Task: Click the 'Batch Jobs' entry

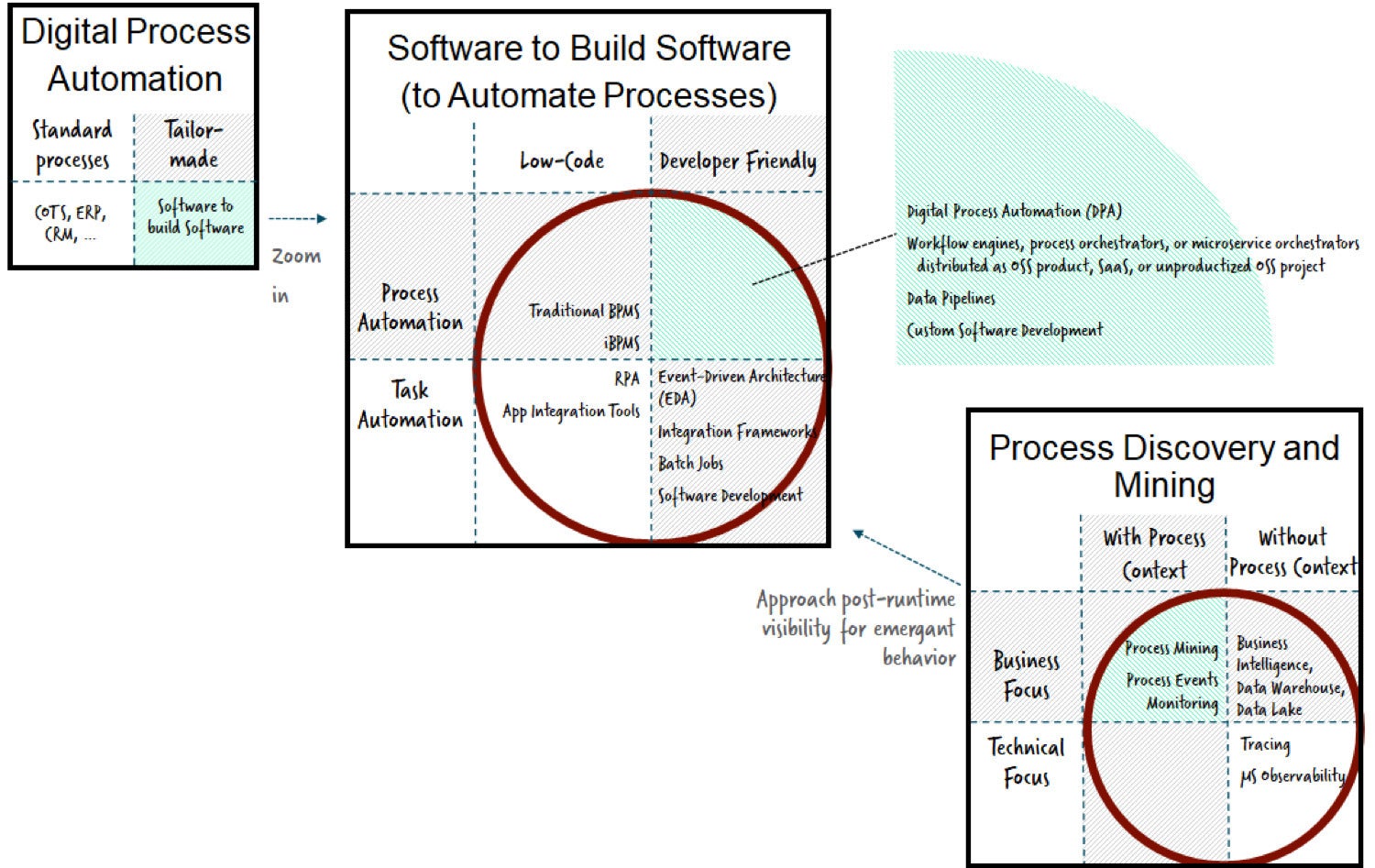Action: pyautogui.click(x=691, y=463)
